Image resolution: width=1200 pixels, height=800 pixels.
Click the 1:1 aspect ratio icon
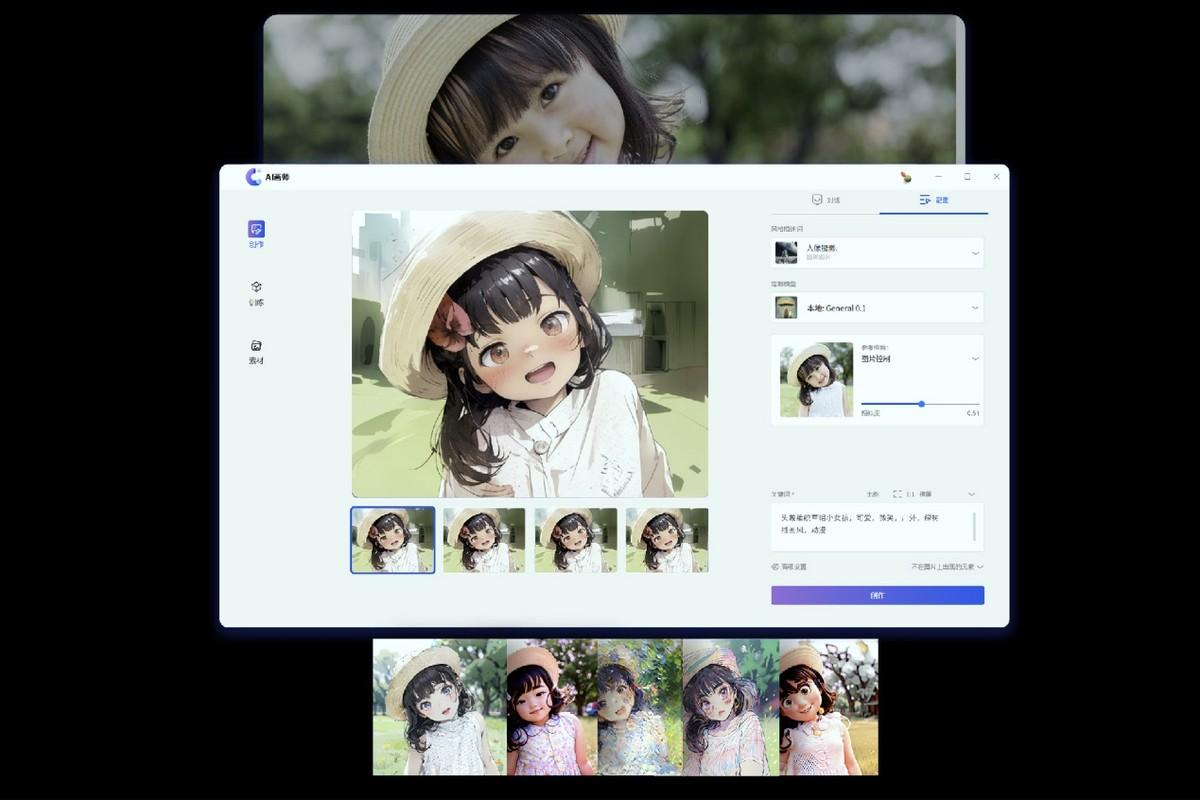897,494
